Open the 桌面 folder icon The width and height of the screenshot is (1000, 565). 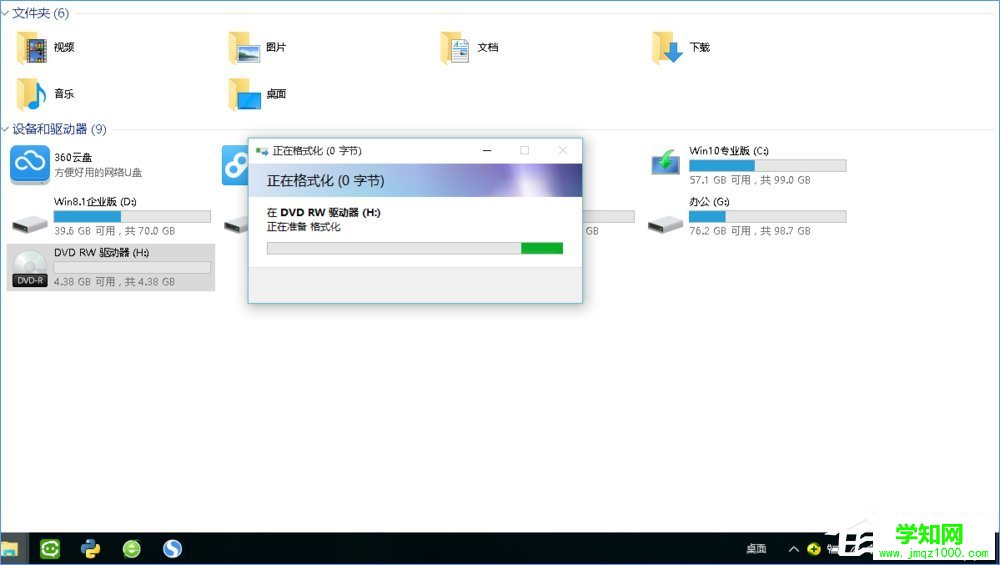click(x=244, y=94)
